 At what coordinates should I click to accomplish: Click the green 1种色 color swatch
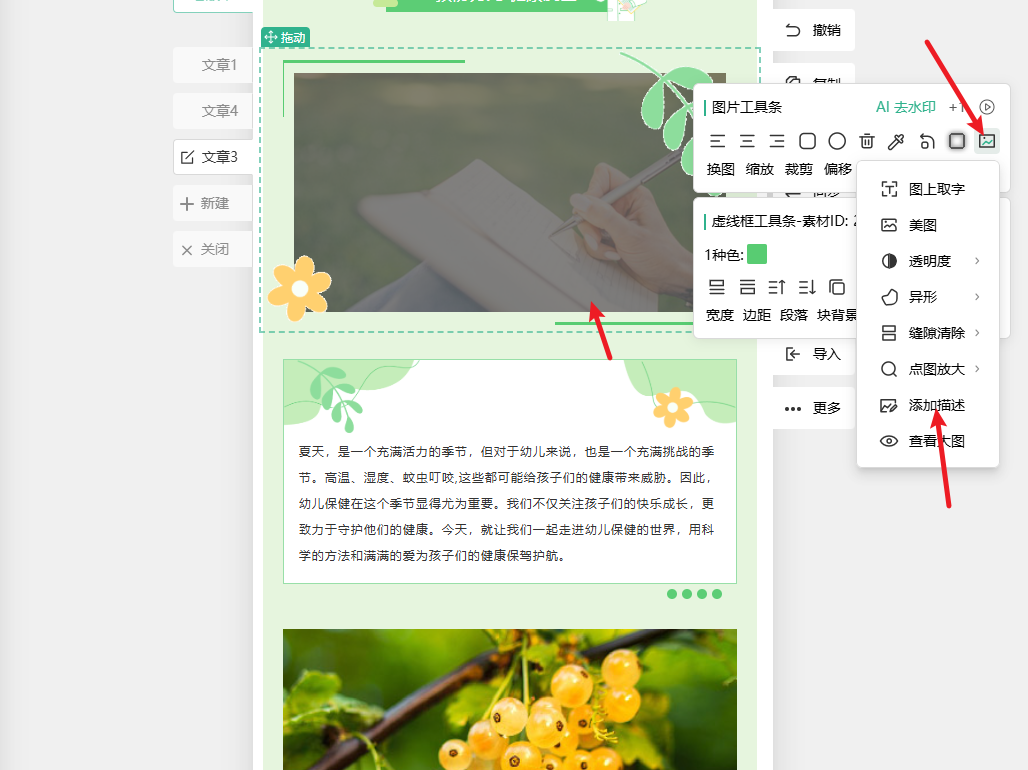(x=757, y=254)
